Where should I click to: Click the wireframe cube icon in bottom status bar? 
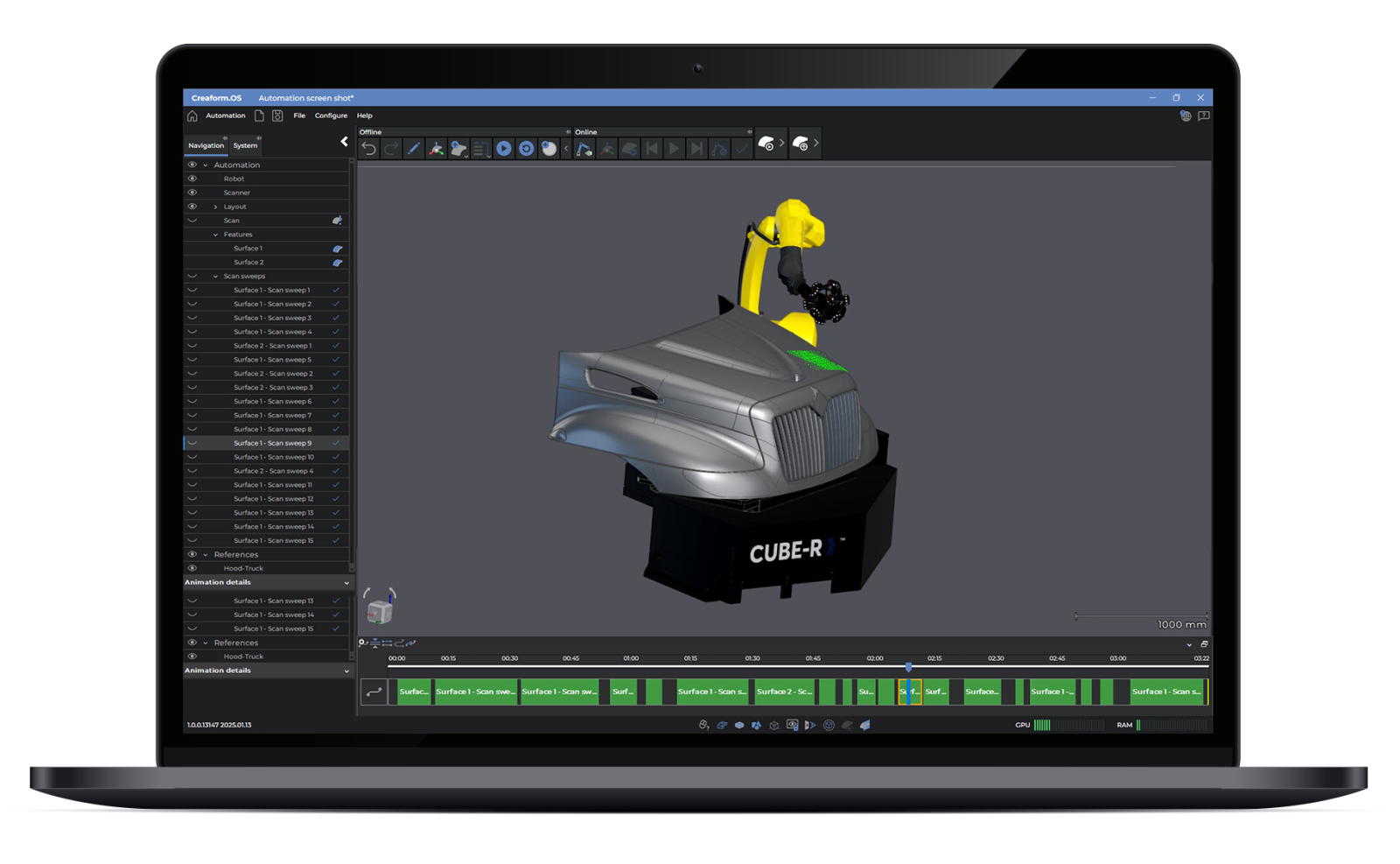[x=774, y=725]
